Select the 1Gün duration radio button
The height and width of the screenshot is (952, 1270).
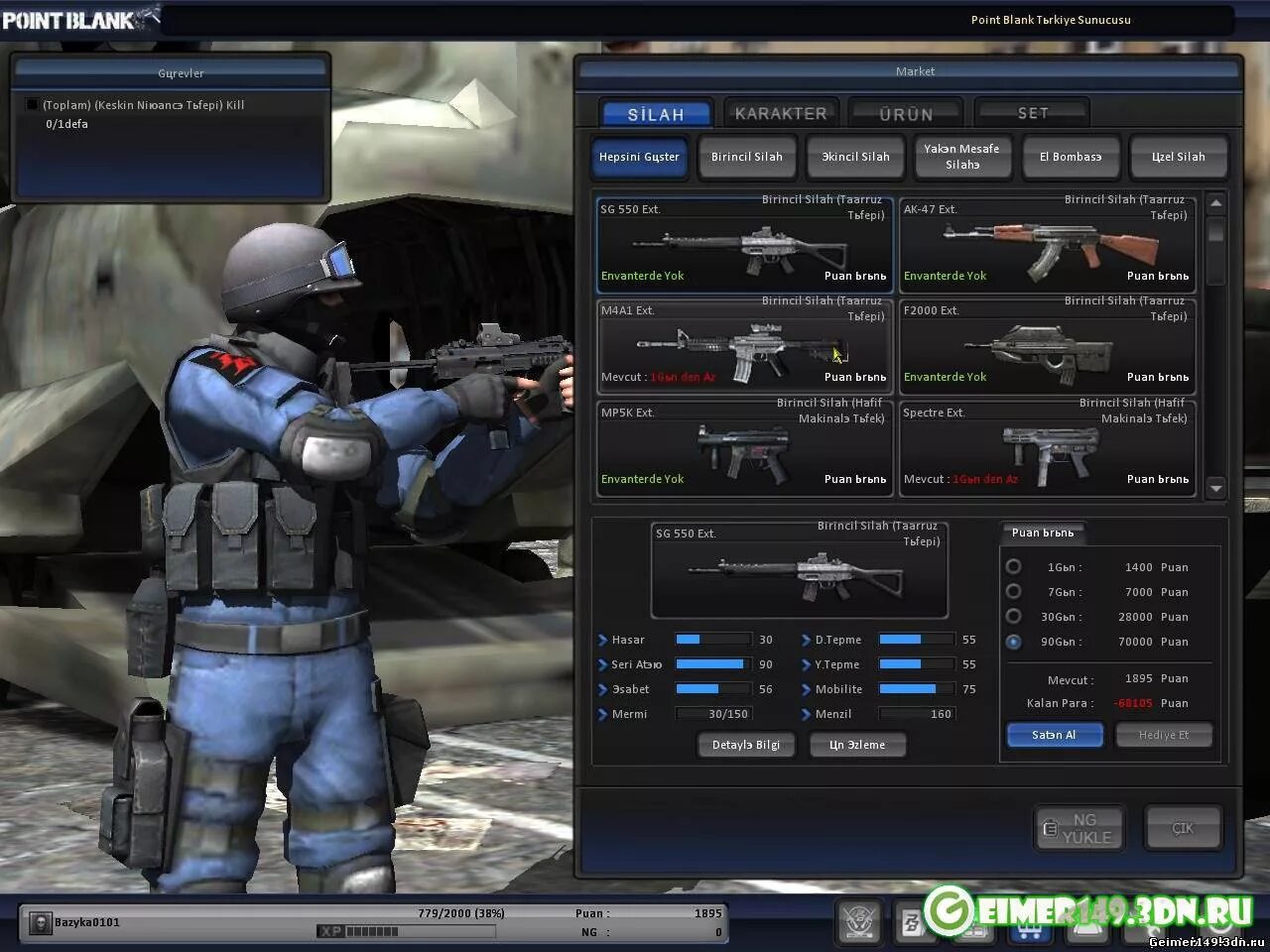click(1013, 566)
